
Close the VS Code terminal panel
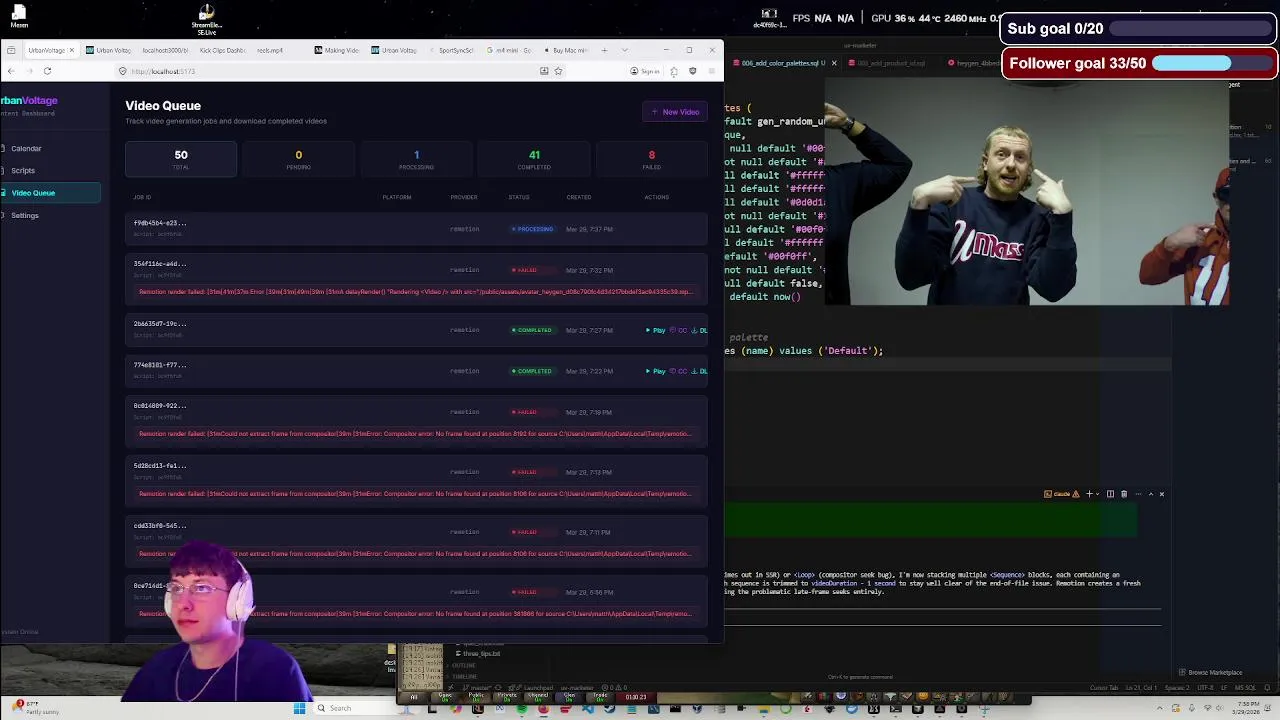[x=1162, y=494]
